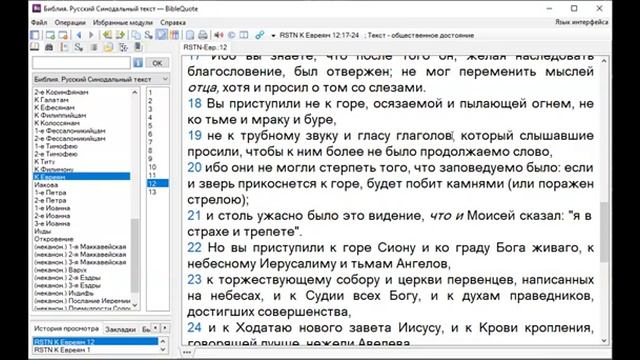Open the small dropdown arrow beside link icon
The width and height of the screenshot is (640, 360).
point(273,36)
